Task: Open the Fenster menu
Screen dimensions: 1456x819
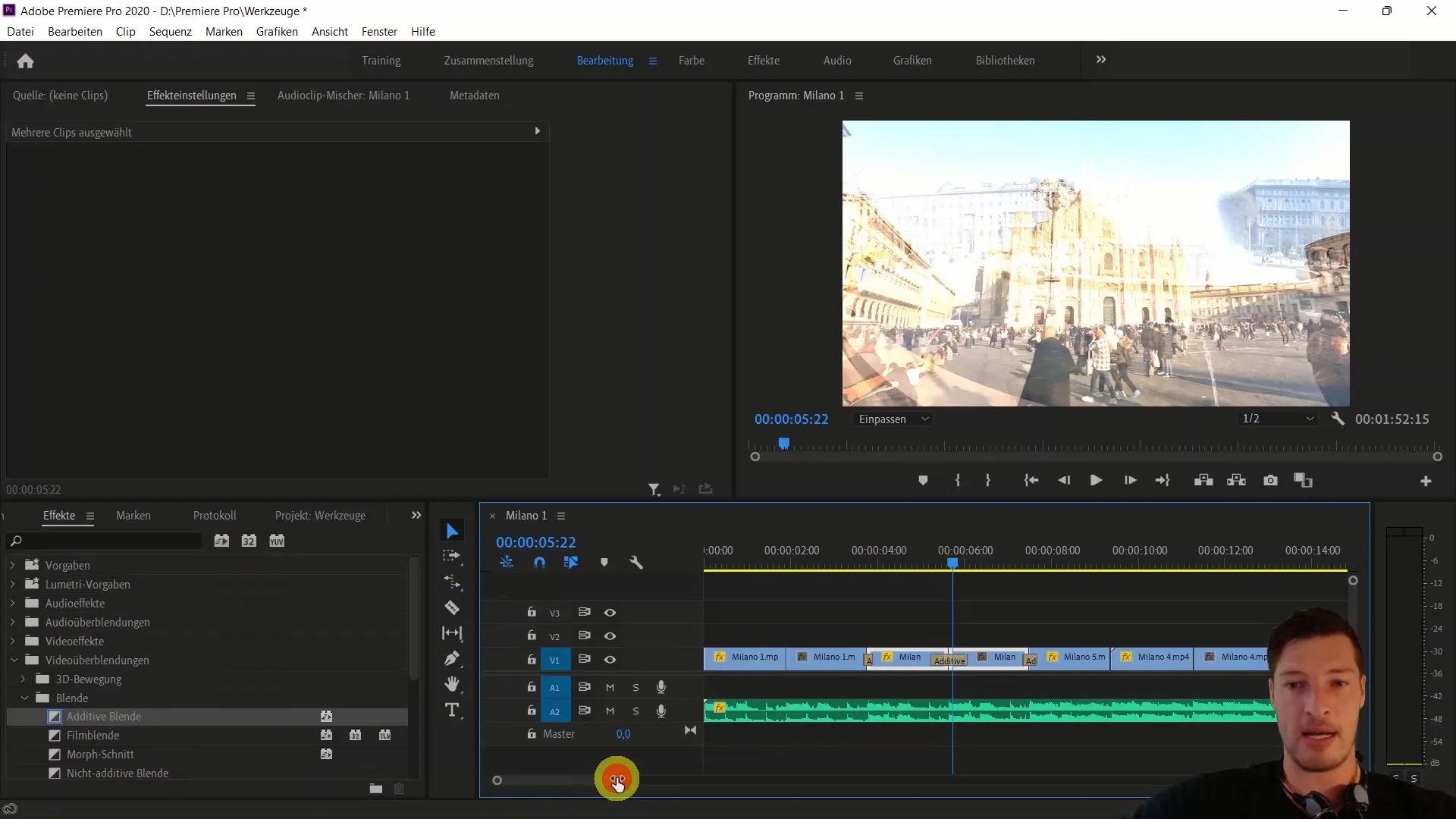Action: (379, 32)
